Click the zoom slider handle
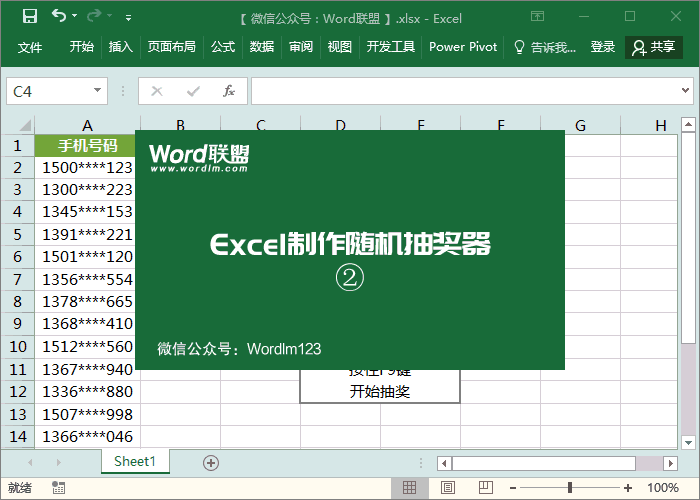Image resolution: width=700 pixels, height=500 pixels. 570,488
